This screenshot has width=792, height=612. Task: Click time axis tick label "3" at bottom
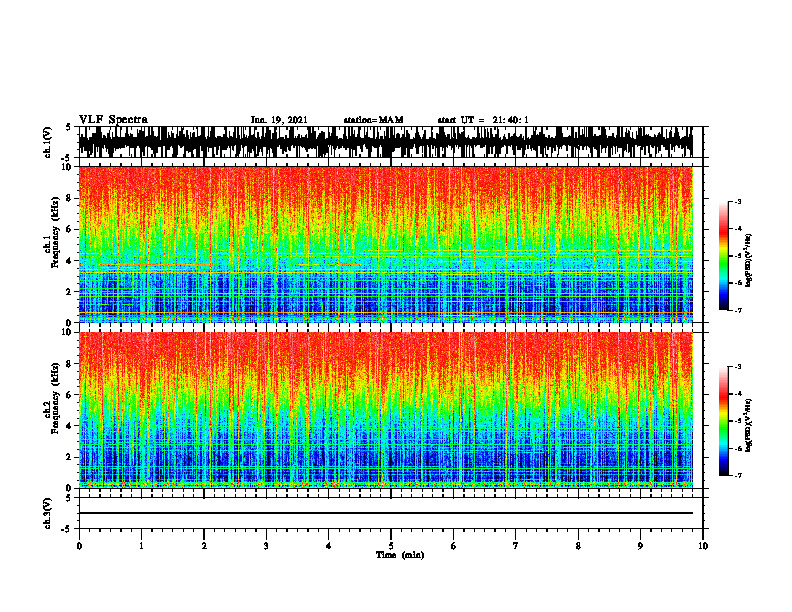click(x=266, y=546)
